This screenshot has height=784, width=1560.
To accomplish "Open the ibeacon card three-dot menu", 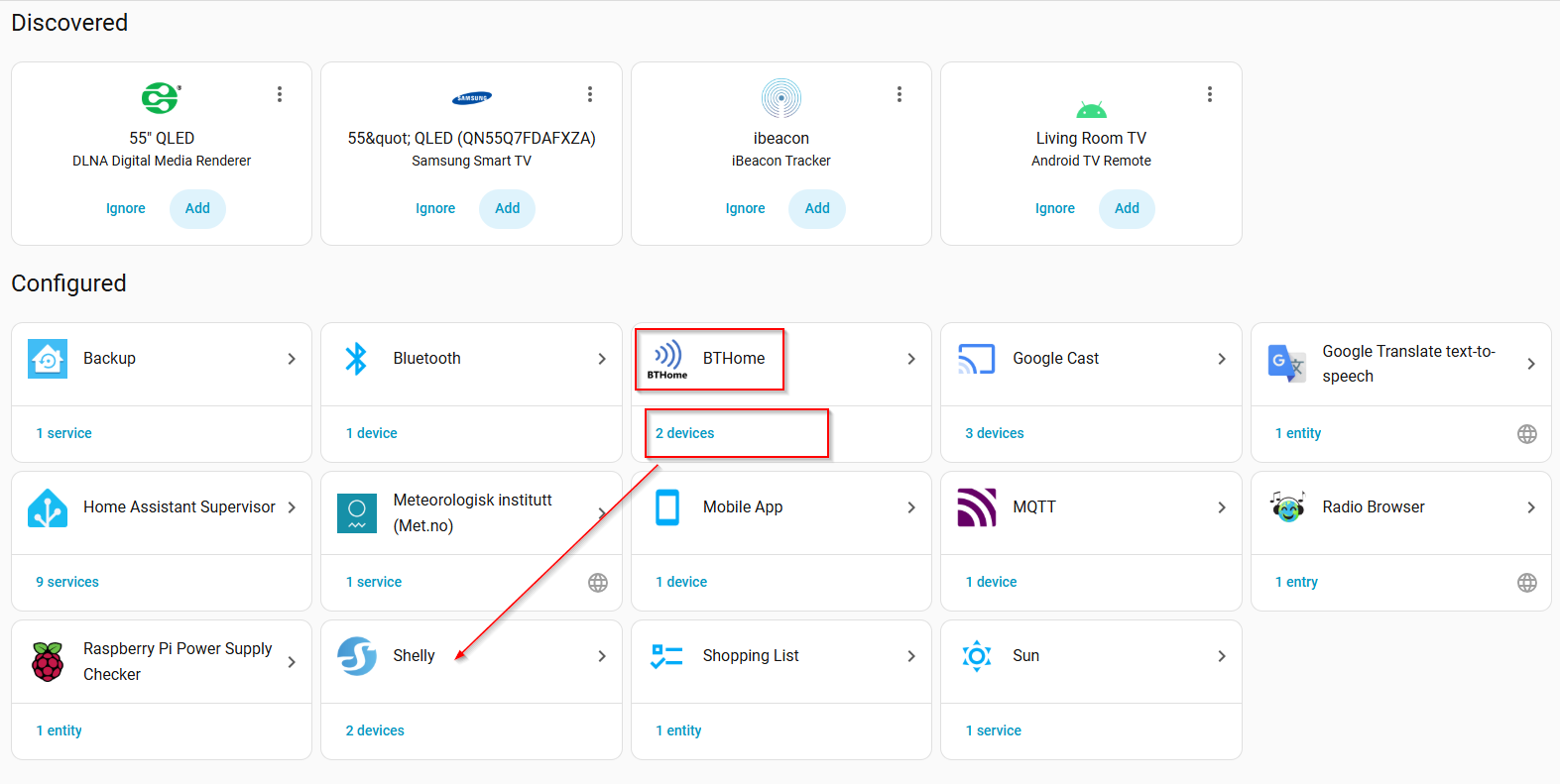I will pos(900,94).
